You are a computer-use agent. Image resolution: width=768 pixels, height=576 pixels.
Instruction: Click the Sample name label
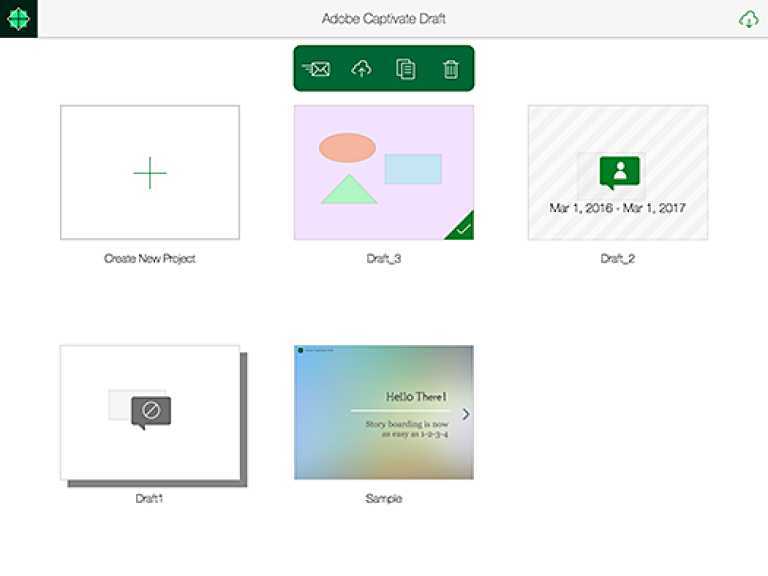pos(383,498)
